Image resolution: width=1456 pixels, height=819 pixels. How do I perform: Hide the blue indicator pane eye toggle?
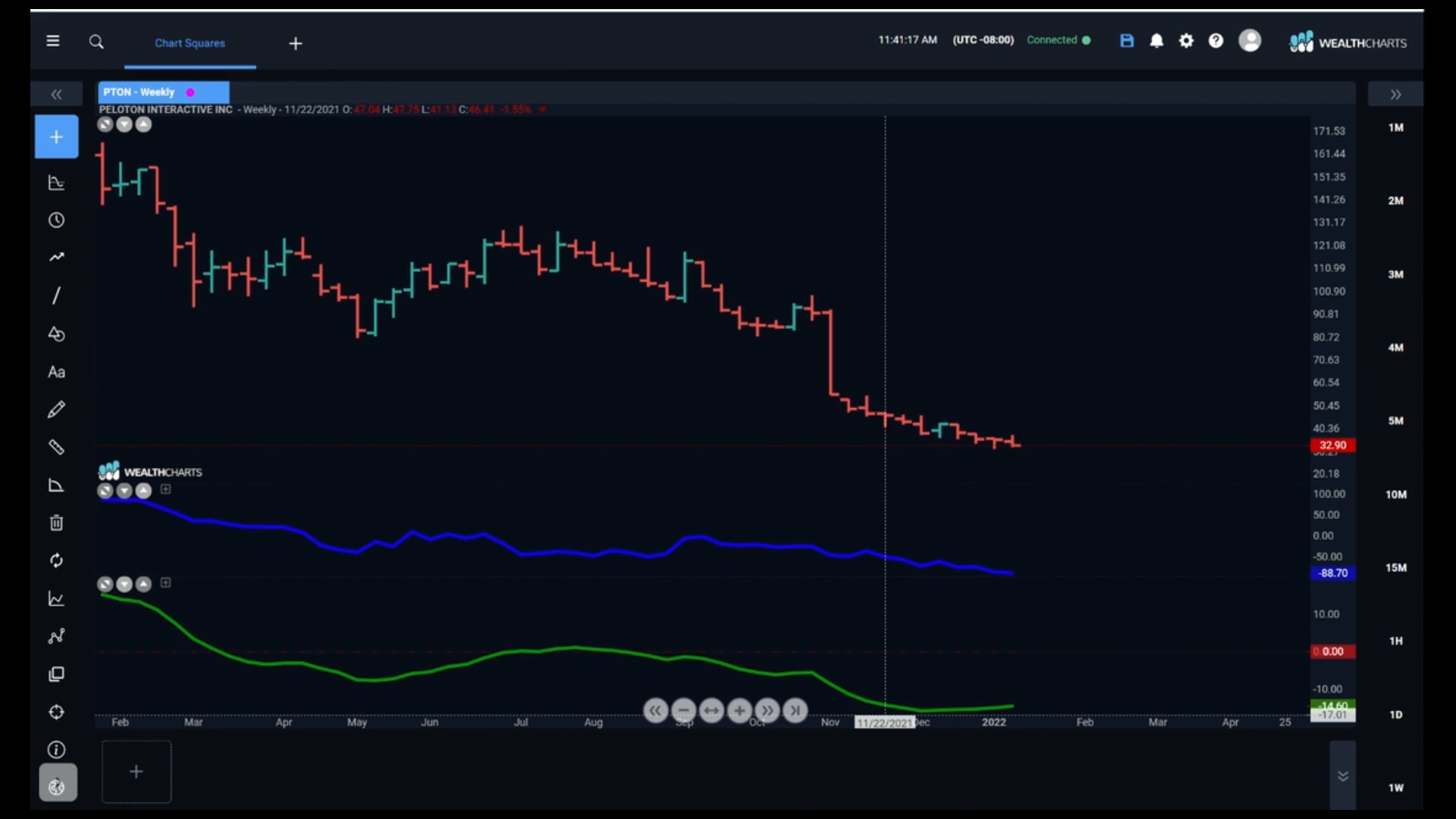click(105, 491)
